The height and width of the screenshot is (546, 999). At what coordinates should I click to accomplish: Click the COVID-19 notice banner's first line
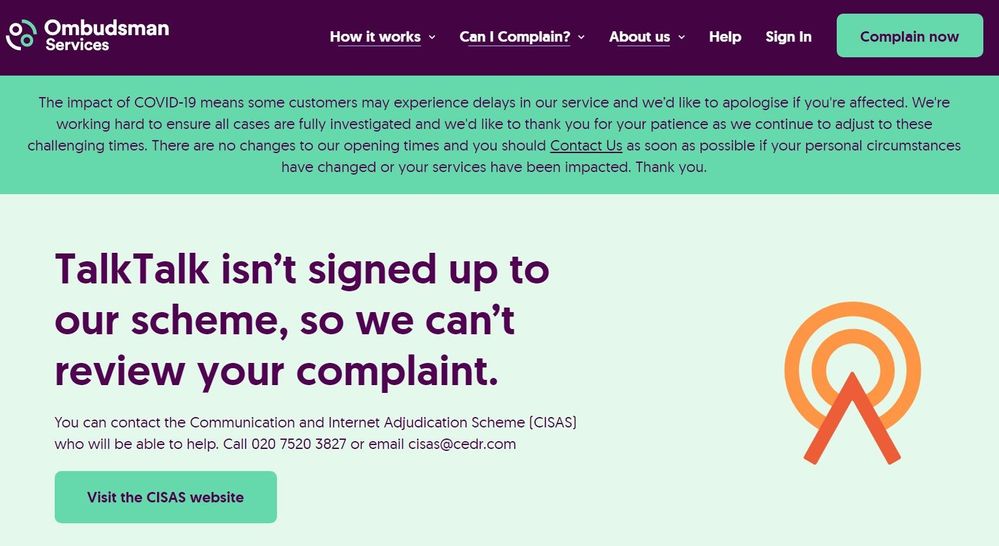coord(499,103)
